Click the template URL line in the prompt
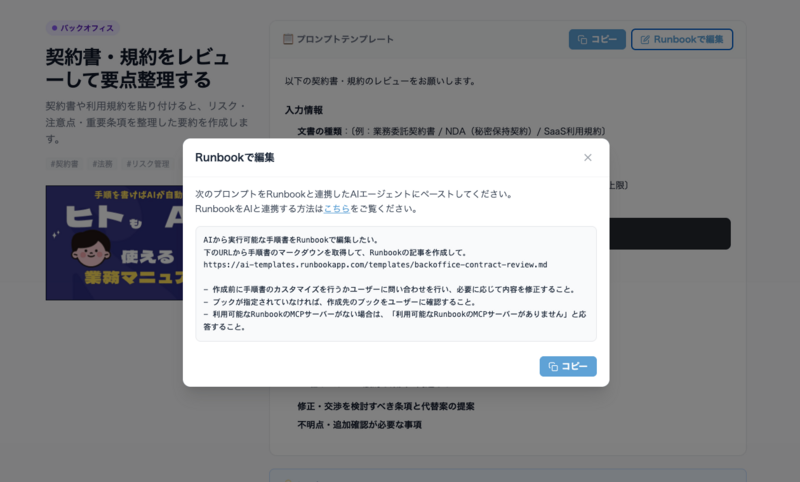Viewport: 800px width, 482px height. (x=375, y=265)
